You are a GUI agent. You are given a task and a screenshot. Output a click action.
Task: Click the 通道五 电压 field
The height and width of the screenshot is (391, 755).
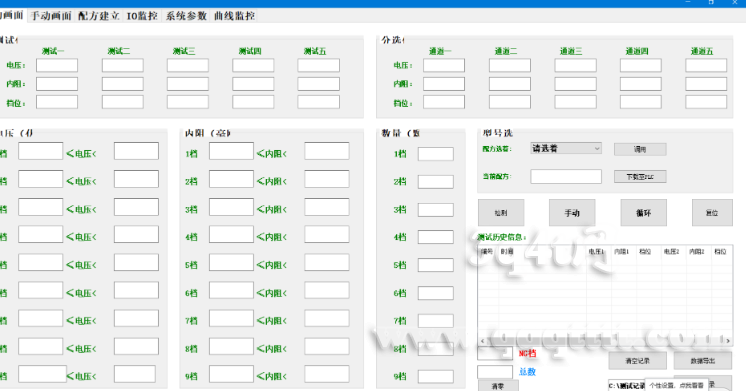[x=706, y=65]
